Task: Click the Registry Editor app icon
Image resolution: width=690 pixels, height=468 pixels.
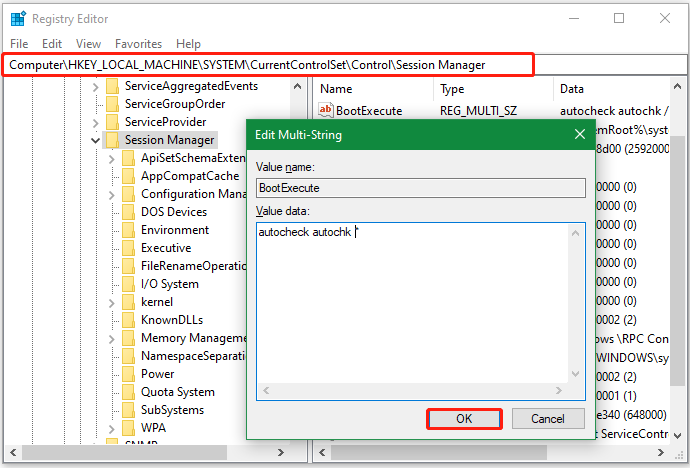Action: tap(18, 19)
